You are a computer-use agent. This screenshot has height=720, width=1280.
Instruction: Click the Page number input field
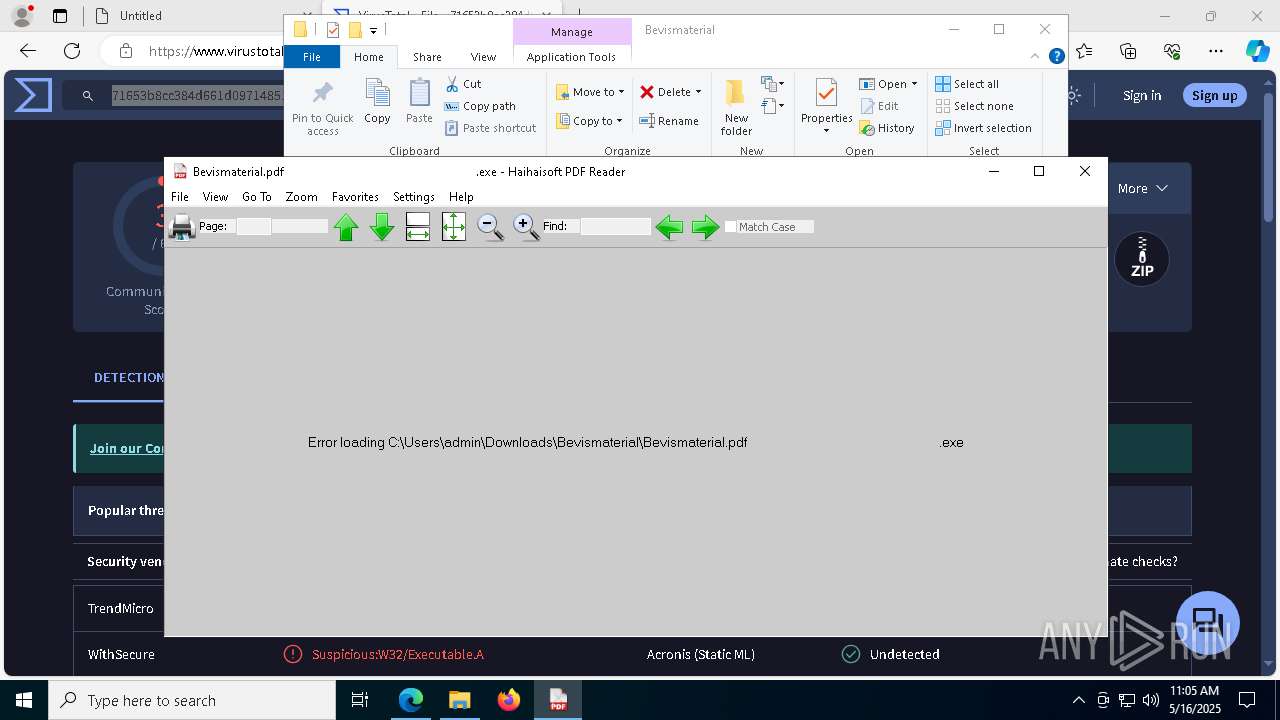tap(253, 227)
